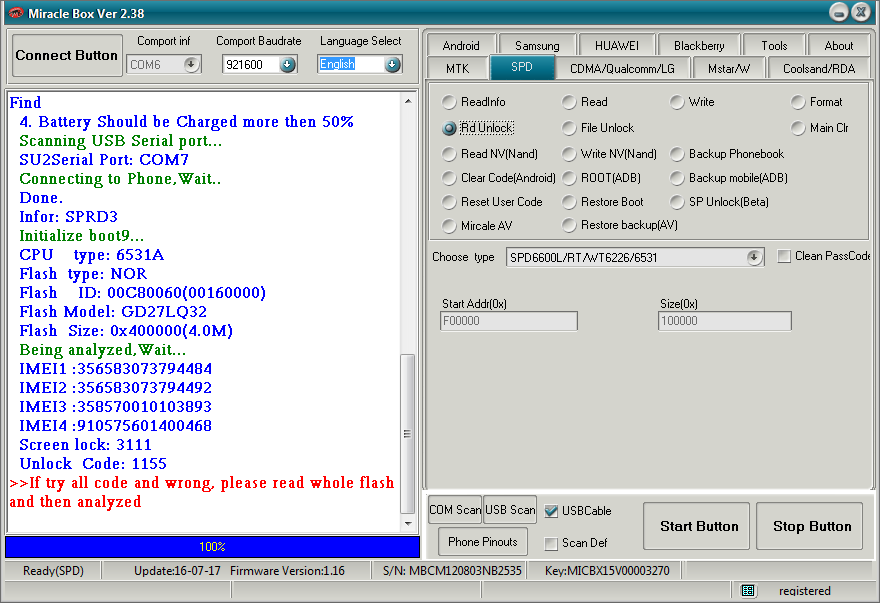Click the Screen lock: 3111 log line
The height and width of the screenshot is (603, 880).
(x=85, y=445)
